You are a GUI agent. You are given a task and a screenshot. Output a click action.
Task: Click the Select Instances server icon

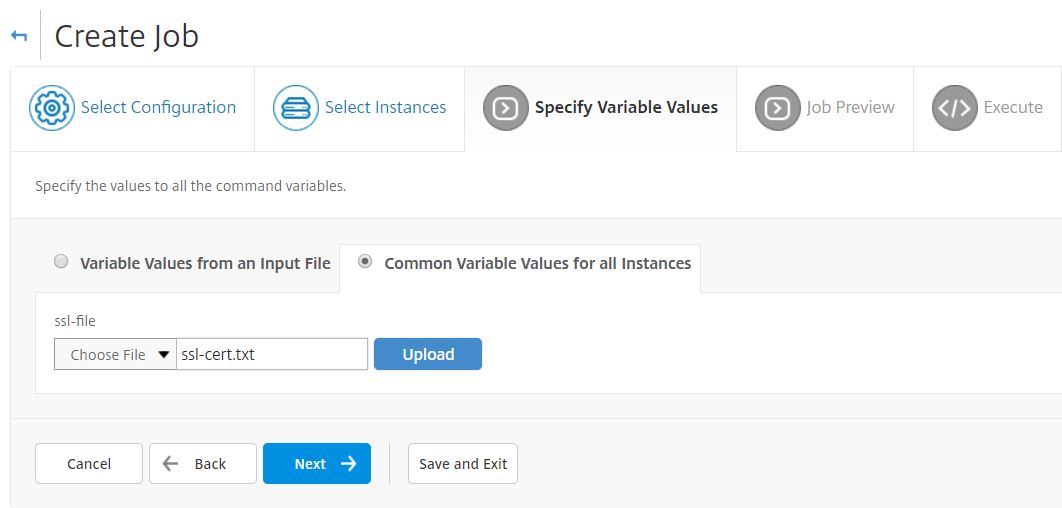(295, 108)
